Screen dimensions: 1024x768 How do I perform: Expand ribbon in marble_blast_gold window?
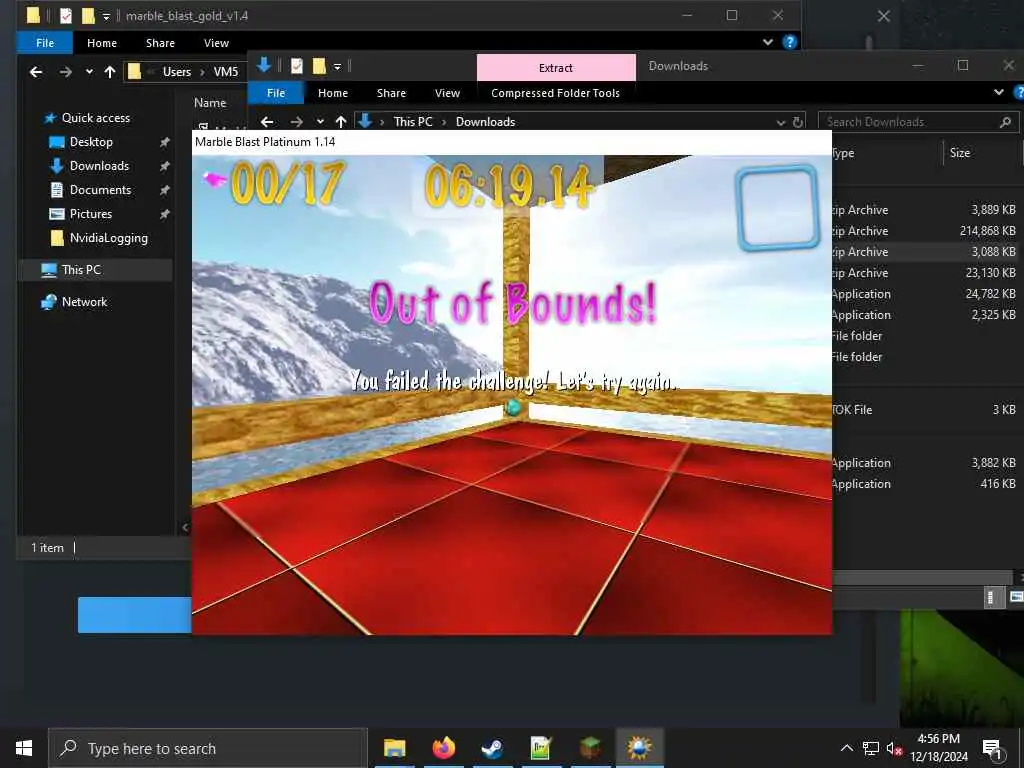pyautogui.click(x=768, y=42)
